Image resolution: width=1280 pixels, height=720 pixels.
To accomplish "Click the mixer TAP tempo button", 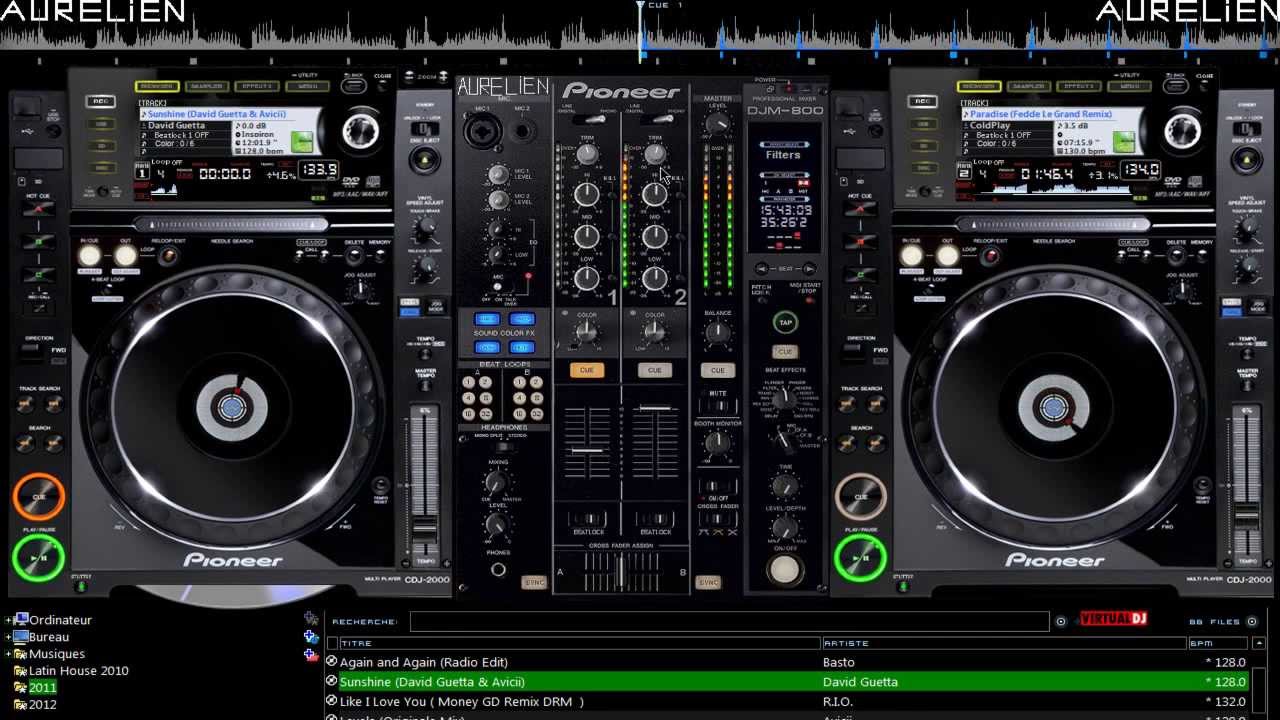I will pyautogui.click(x=785, y=323).
